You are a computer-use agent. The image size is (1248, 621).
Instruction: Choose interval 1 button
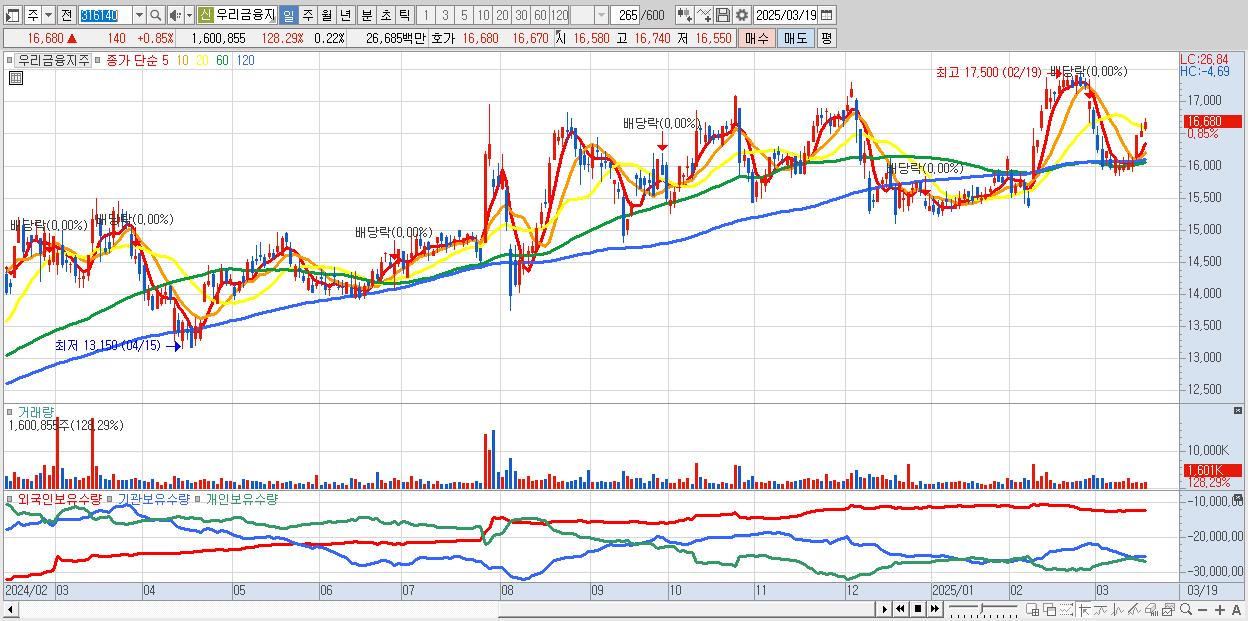(x=425, y=15)
